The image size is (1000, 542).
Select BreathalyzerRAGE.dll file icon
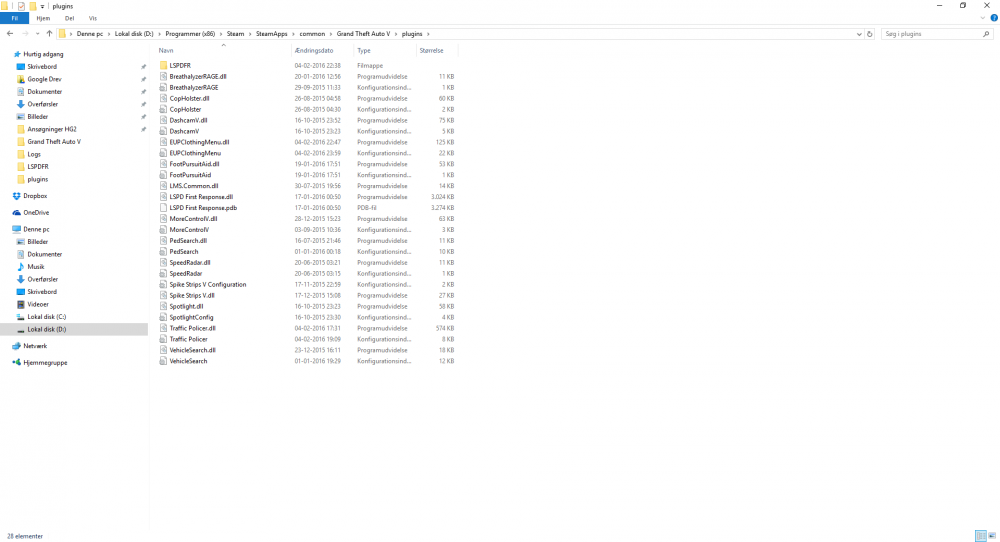click(x=163, y=77)
